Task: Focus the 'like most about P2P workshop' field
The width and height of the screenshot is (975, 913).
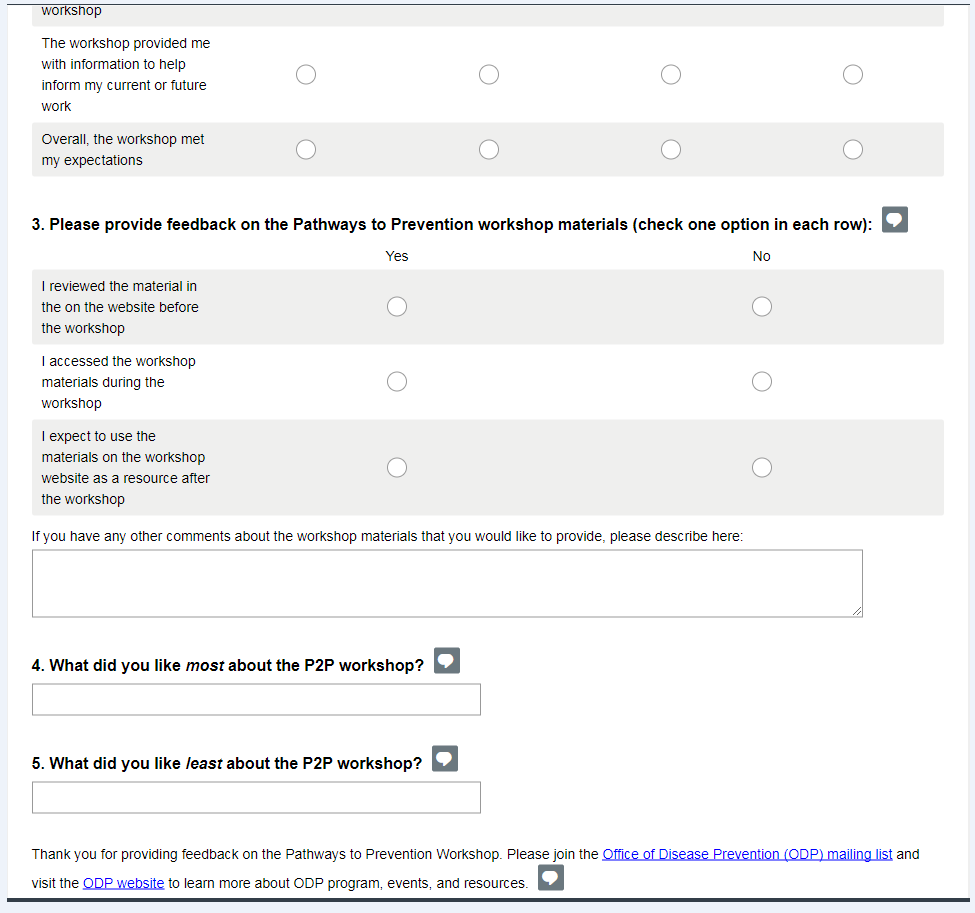Action: click(256, 699)
